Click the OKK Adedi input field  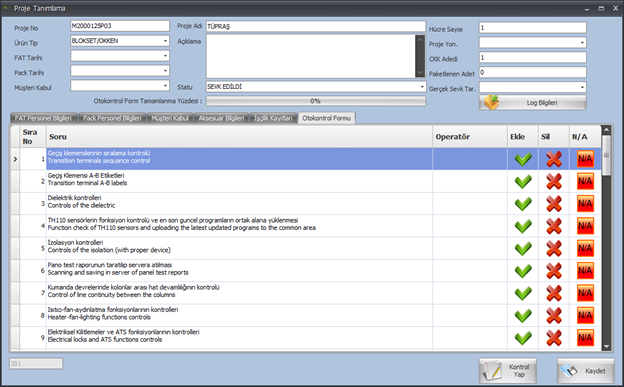pyautogui.click(x=532, y=57)
